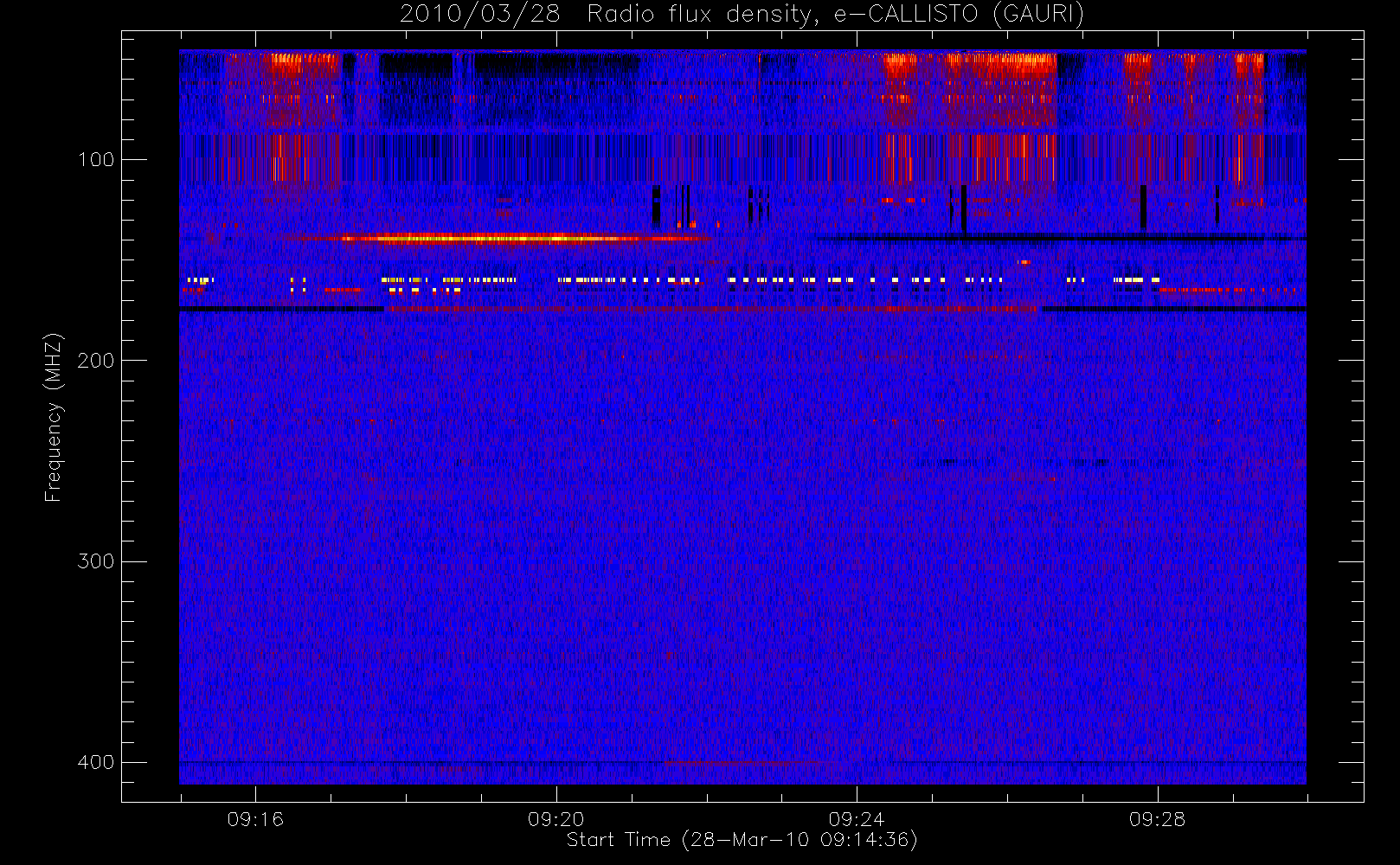Click the '300' frequency tick label
The height and width of the screenshot is (865, 1400).
95,561
